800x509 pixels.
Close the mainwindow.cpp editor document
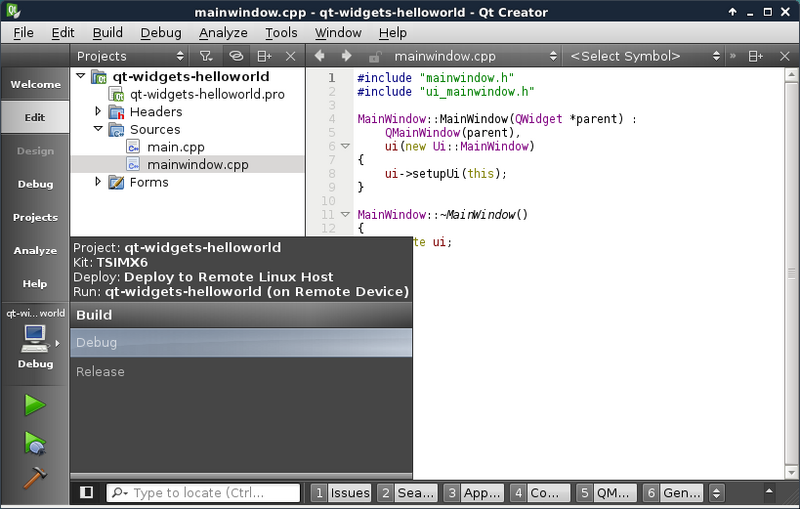(x=785, y=56)
